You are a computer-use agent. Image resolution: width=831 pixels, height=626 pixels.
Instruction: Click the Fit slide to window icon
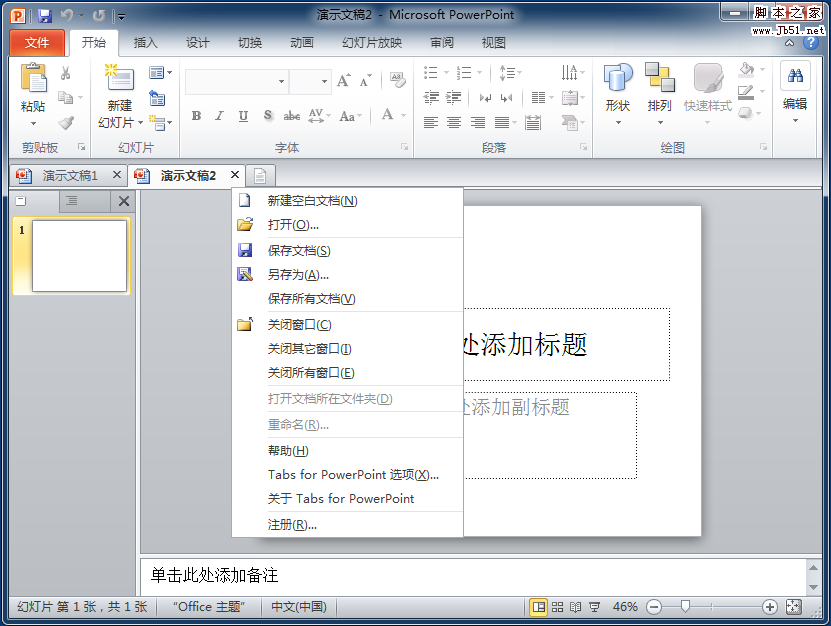pyautogui.click(x=793, y=606)
